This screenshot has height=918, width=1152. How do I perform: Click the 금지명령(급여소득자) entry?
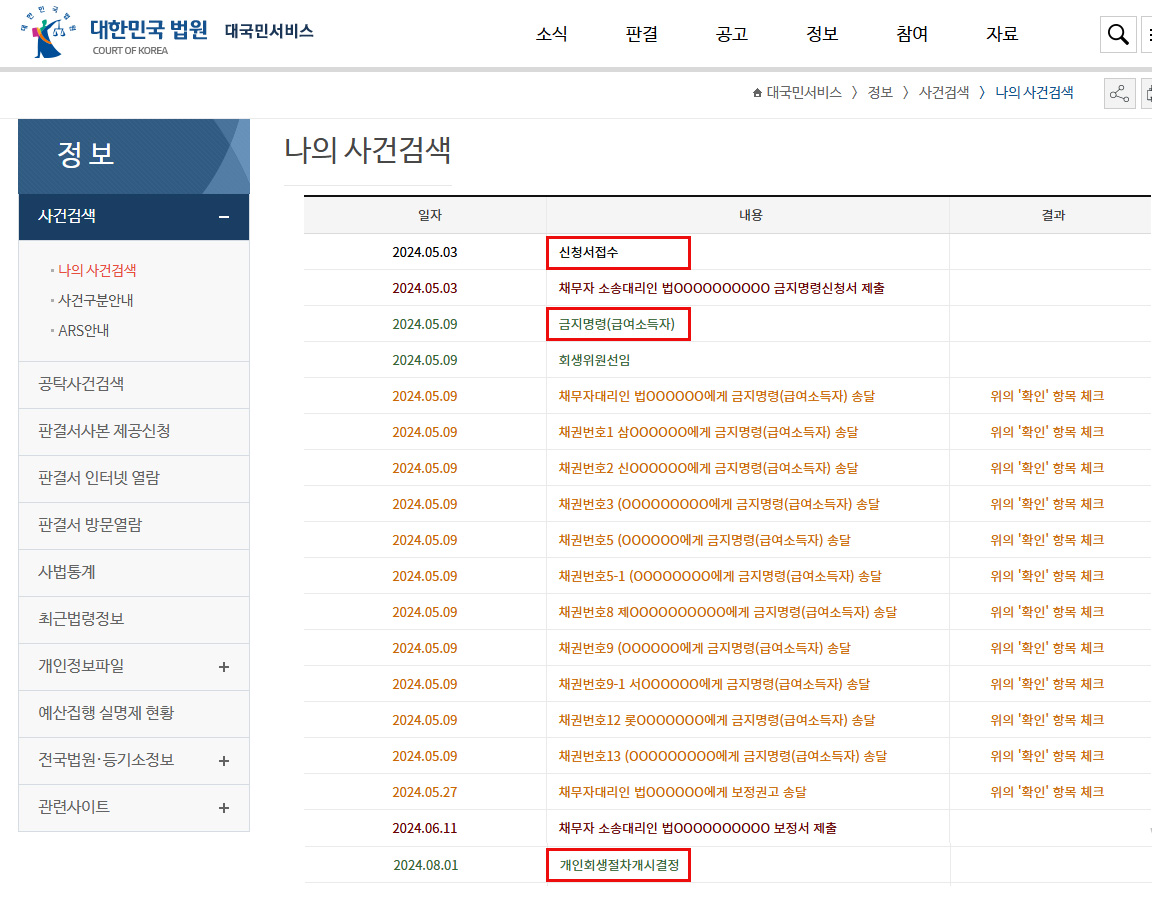pos(617,324)
